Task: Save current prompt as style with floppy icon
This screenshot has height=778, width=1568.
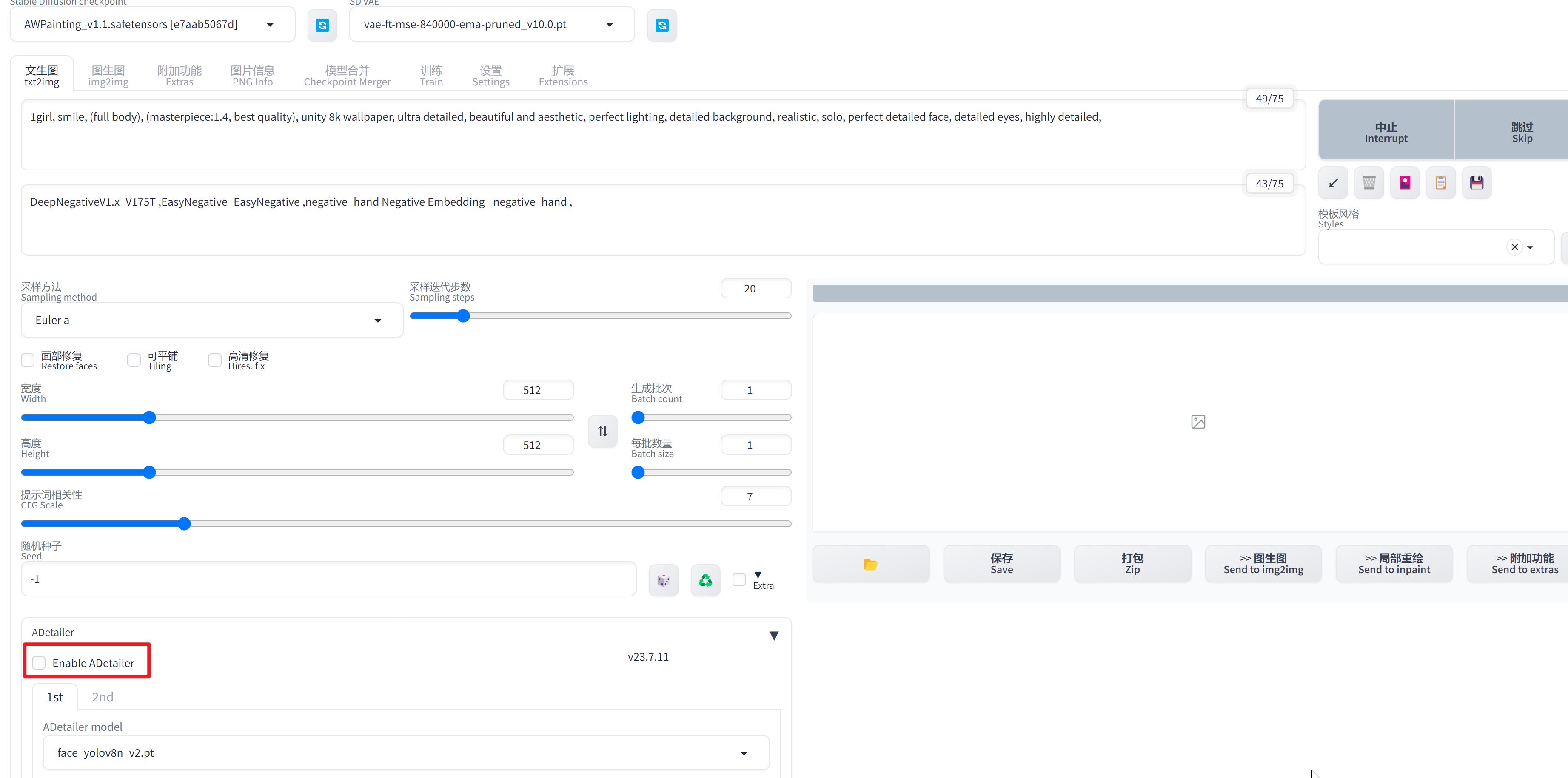Action: (x=1477, y=182)
